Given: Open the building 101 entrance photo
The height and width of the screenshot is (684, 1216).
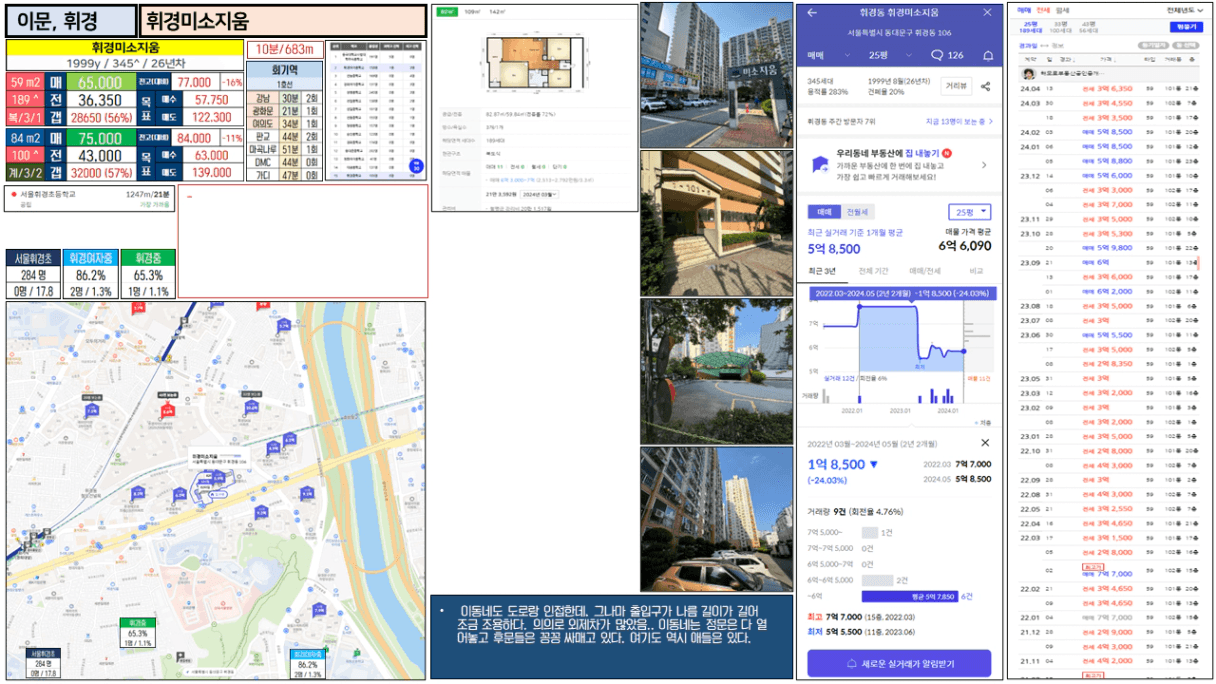Looking at the screenshot, I should click(715, 223).
